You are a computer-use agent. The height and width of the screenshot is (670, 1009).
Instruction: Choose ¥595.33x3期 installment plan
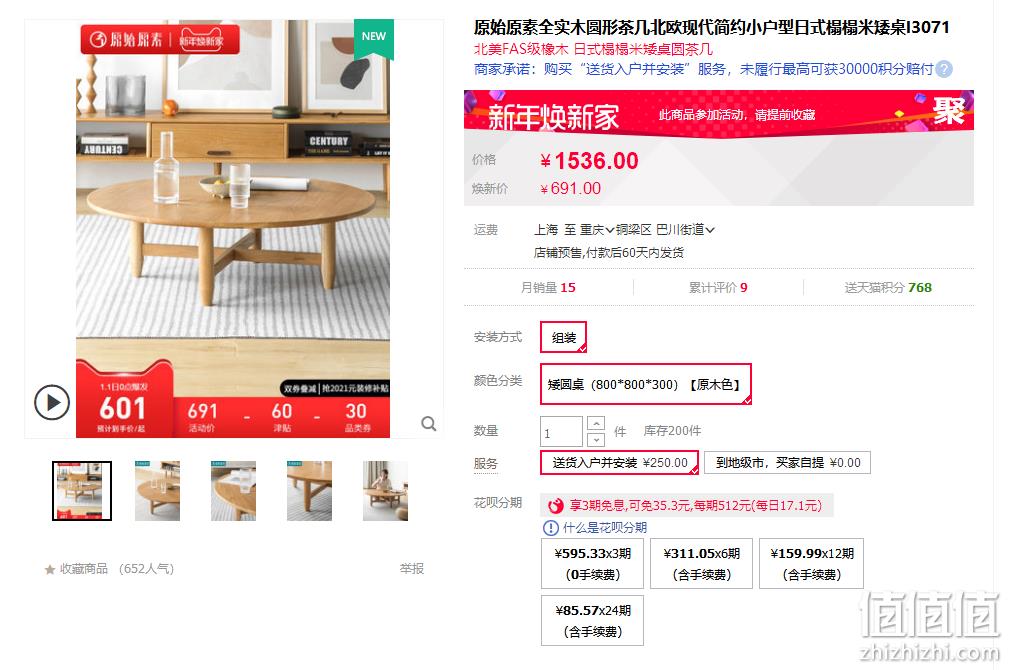tap(593, 564)
